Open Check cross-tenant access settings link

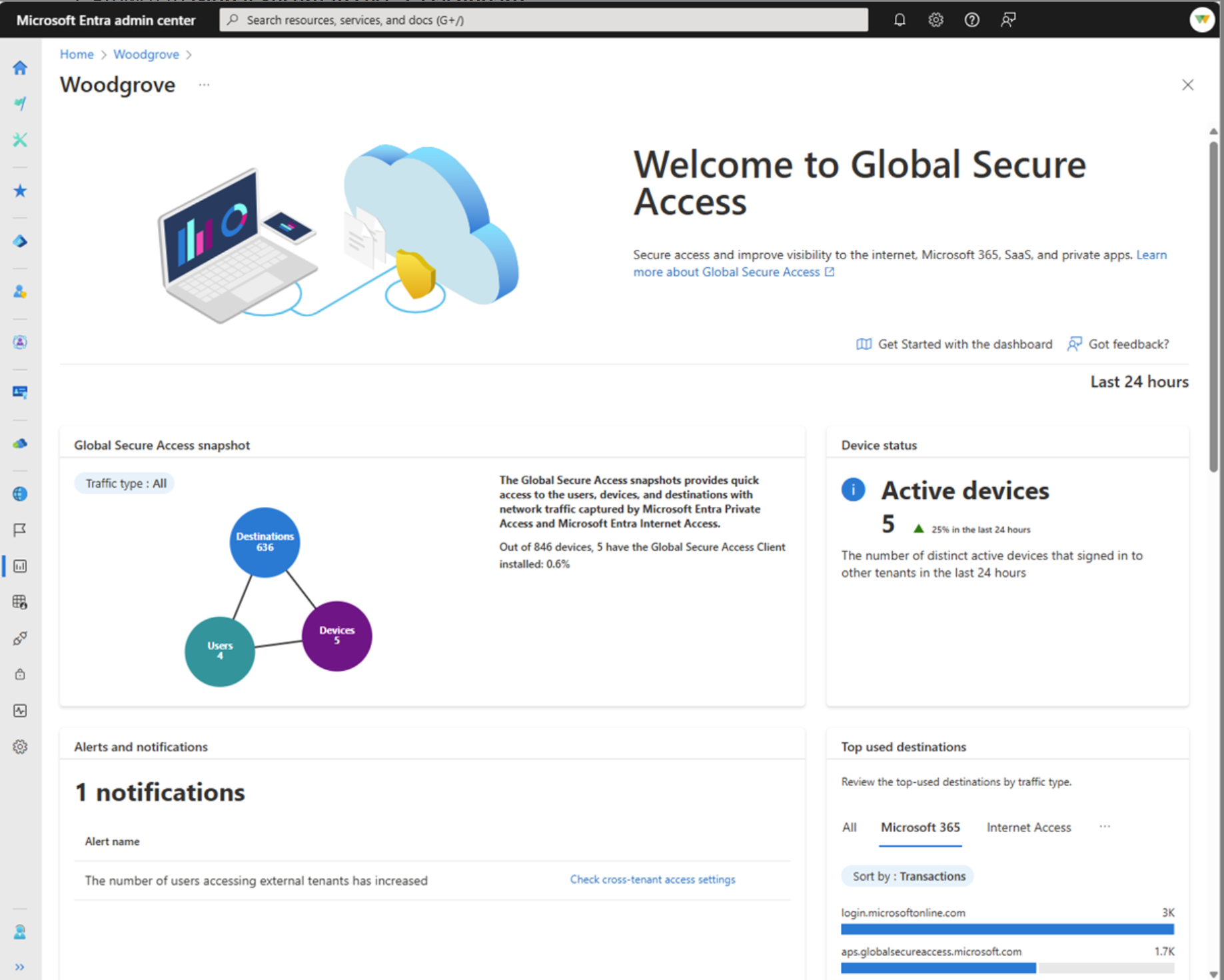tap(652, 879)
